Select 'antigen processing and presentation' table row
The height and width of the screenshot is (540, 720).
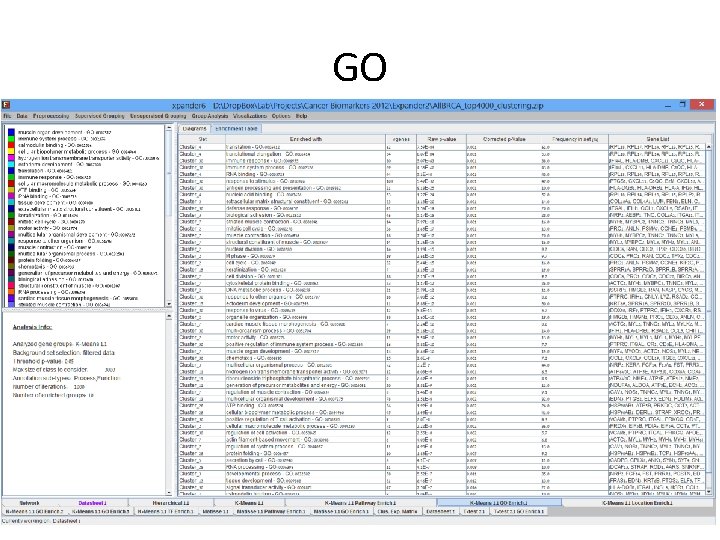(x=443, y=188)
